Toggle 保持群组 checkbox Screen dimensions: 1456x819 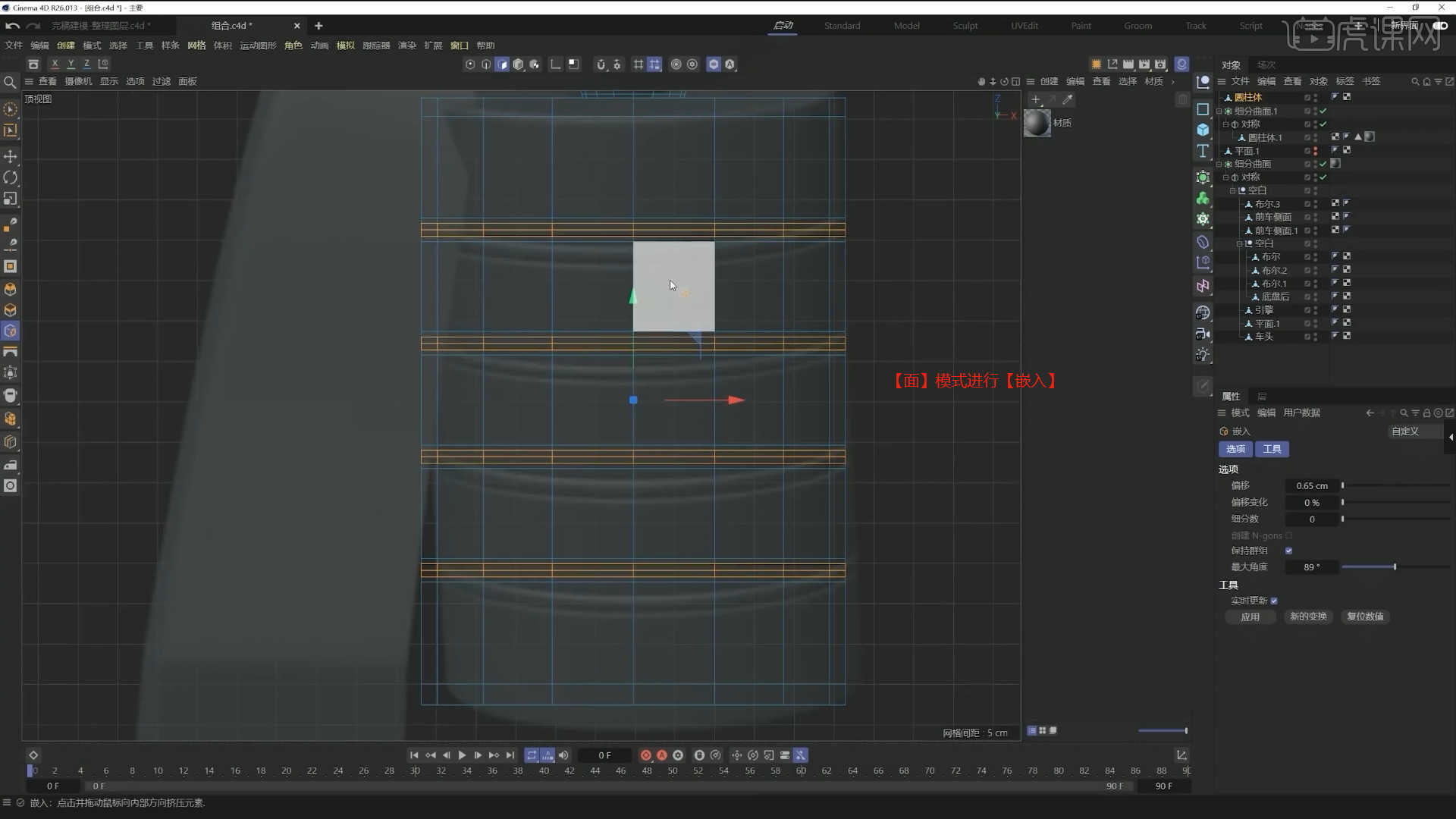click(1288, 551)
